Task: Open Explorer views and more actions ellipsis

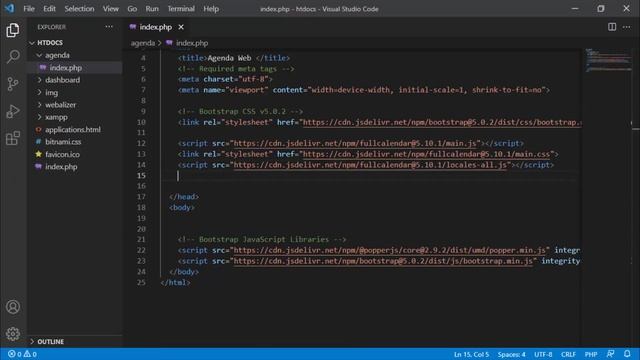Action: click(109, 27)
